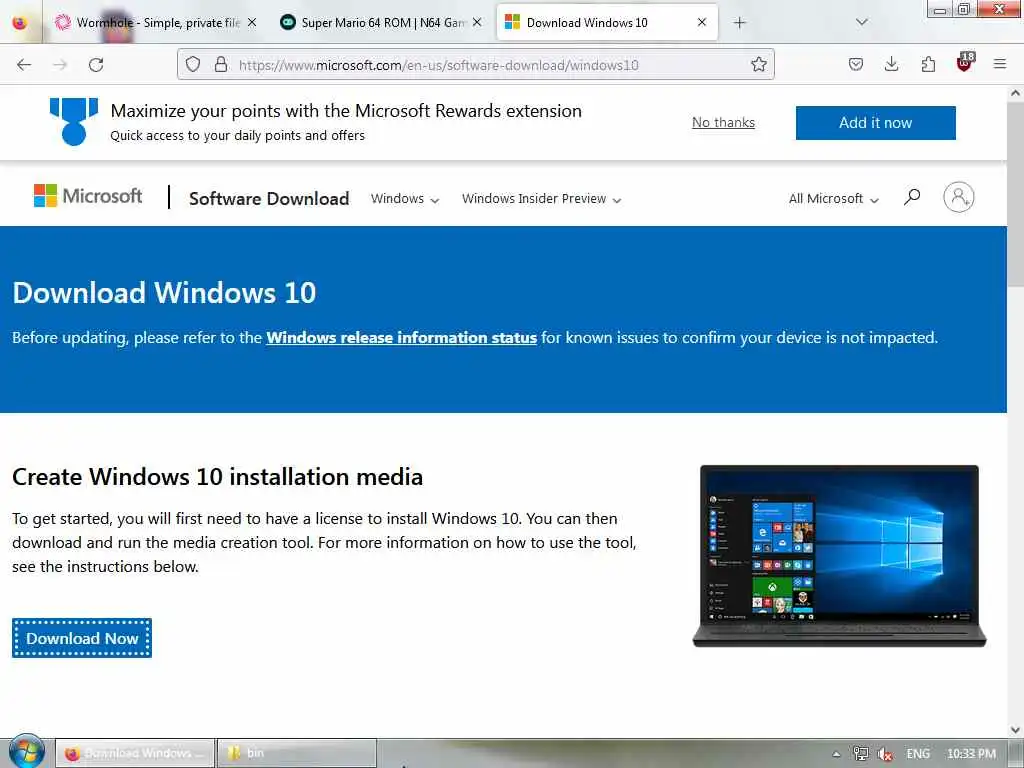Expand the Windows menu
The width and height of the screenshot is (1024, 768).
[405, 199]
